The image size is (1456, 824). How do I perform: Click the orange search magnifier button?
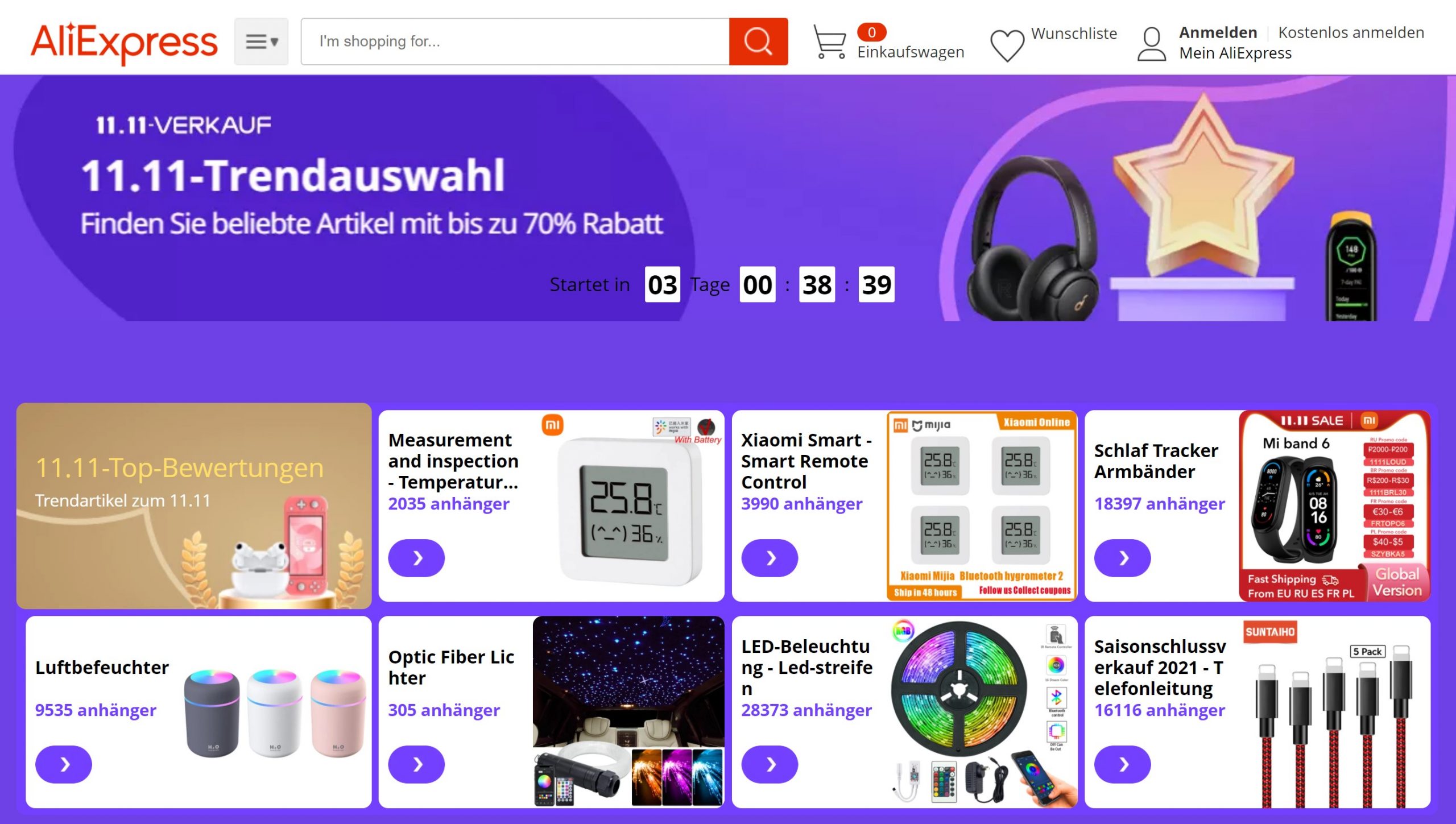click(x=758, y=42)
